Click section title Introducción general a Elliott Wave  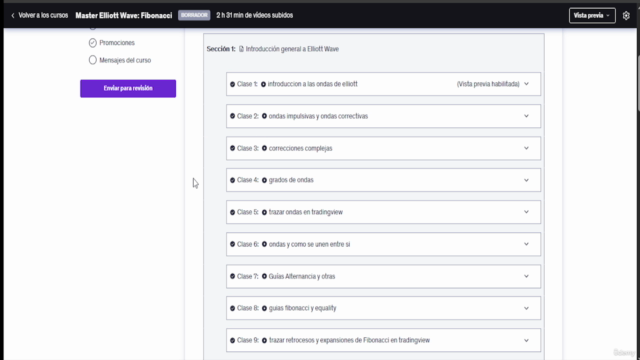292,49
